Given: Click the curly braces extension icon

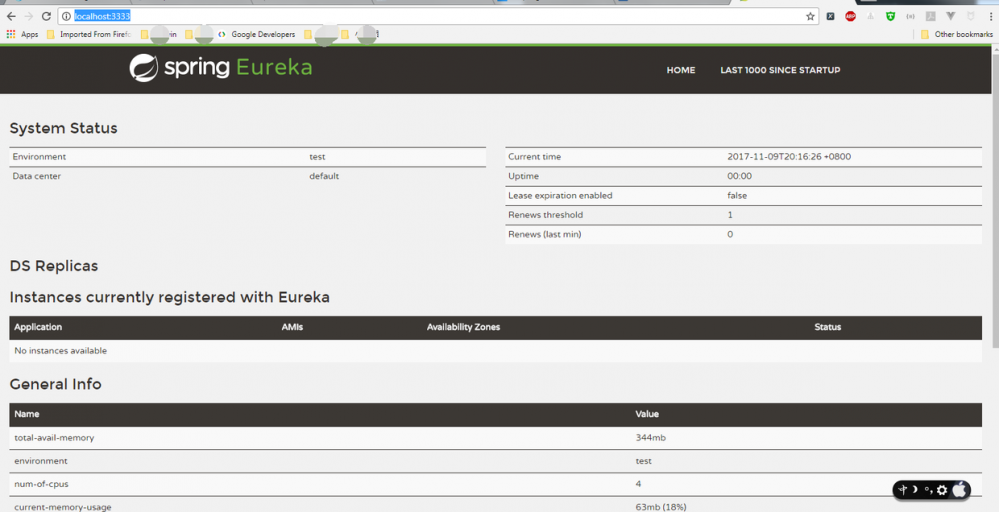Looking at the screenshot, I should coord(910,16).
